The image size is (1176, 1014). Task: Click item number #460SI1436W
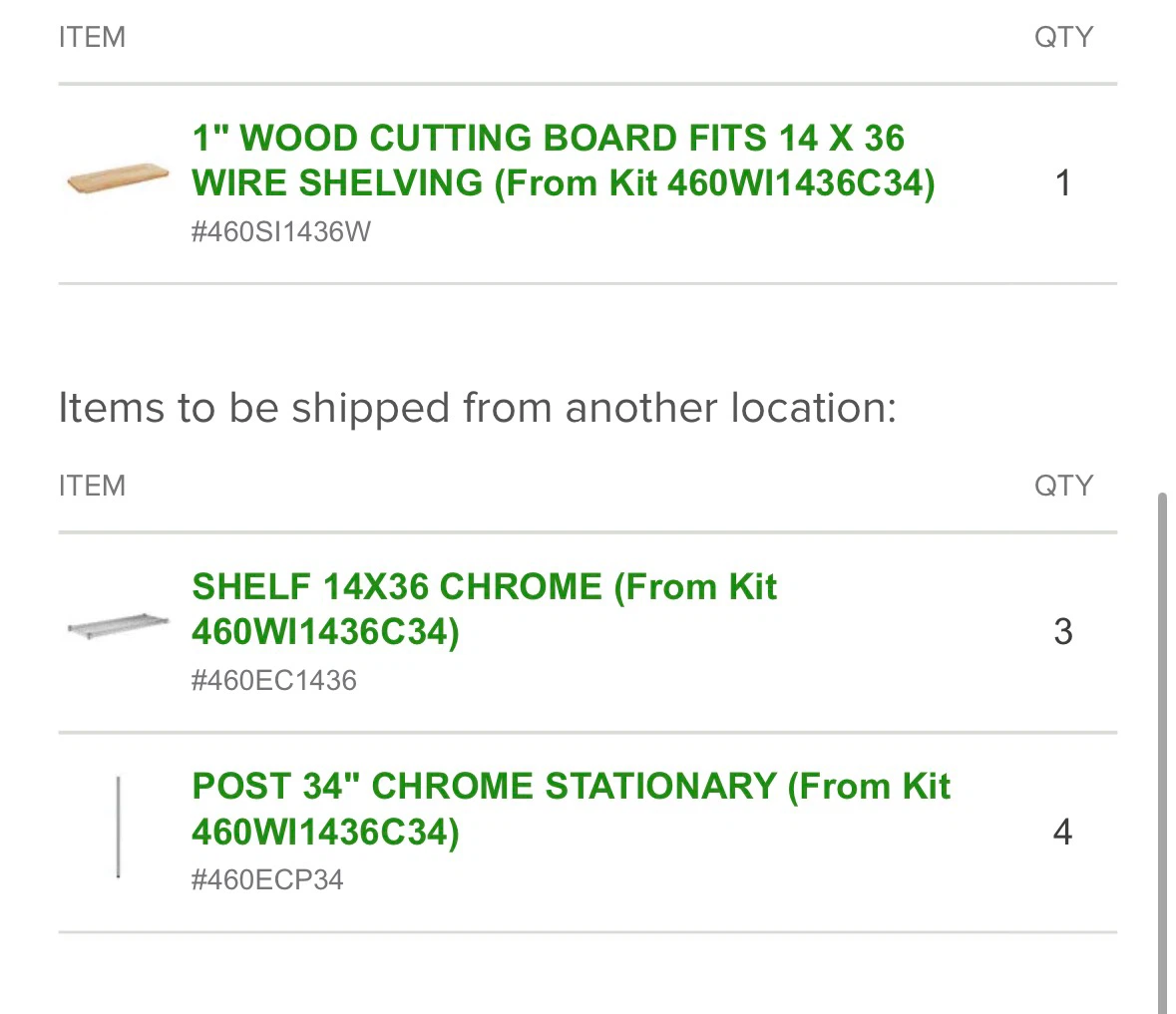point(280,231)
